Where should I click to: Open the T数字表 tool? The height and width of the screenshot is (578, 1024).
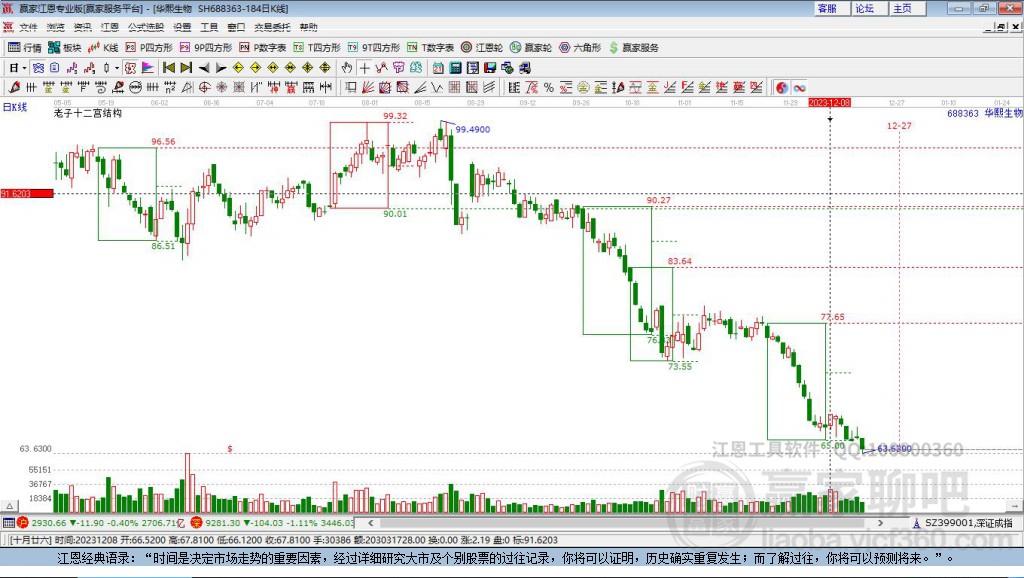[430, 48]
